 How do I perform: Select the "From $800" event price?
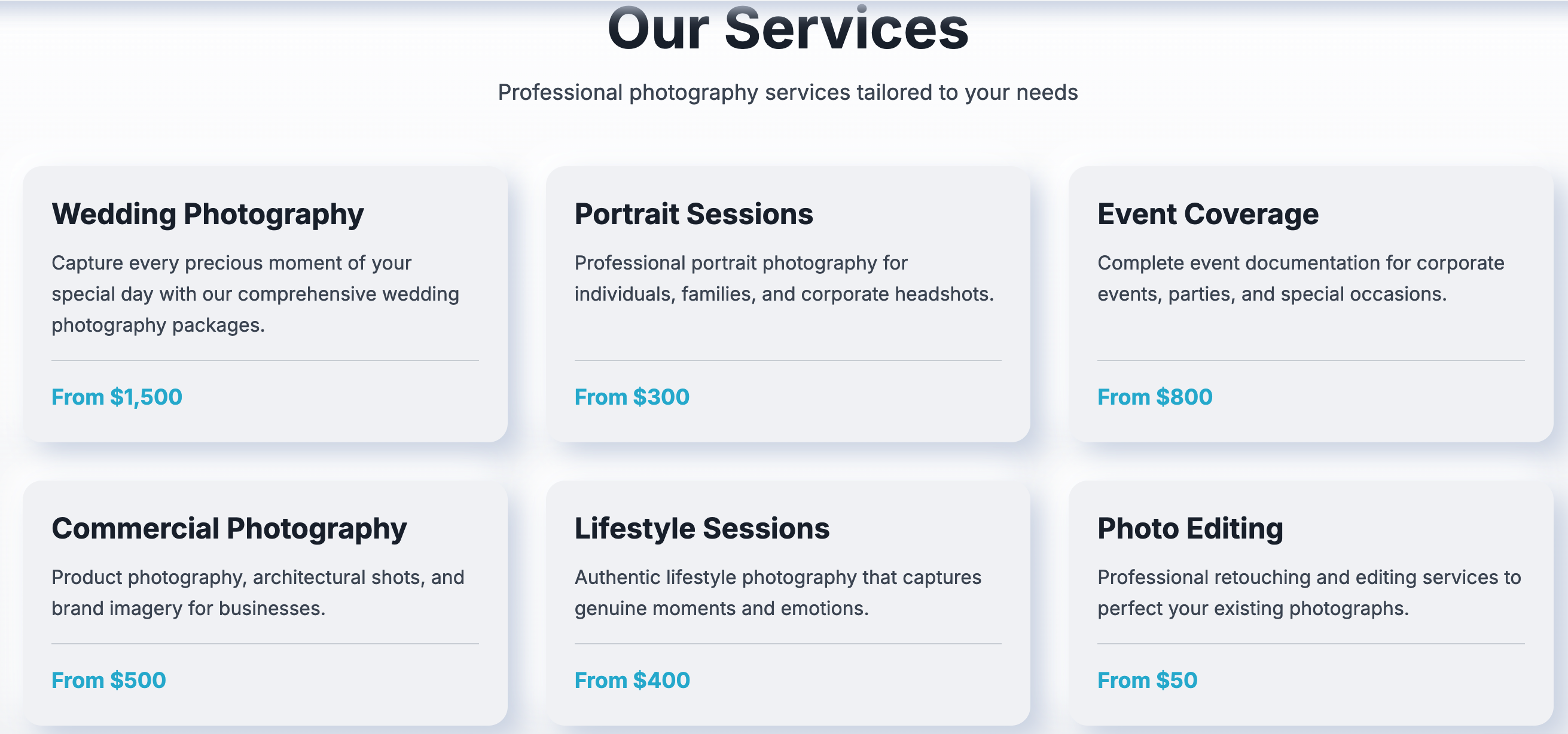pyautogui.click(x=1155, y=397)
